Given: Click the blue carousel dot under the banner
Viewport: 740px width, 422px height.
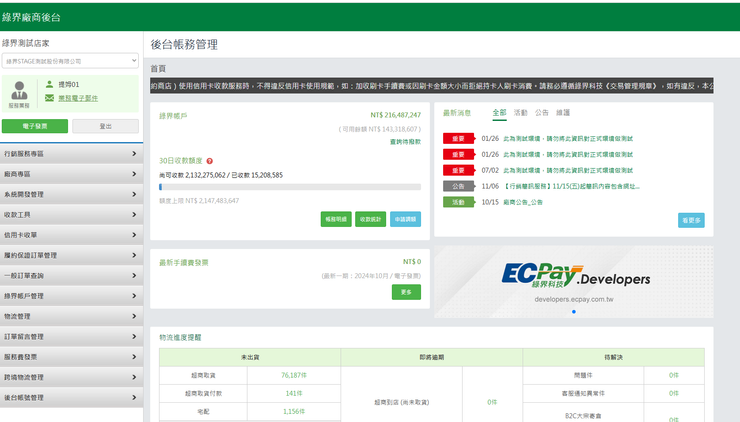Looking at the screenshot, I should pyautogui.click(x=574, y=312).
